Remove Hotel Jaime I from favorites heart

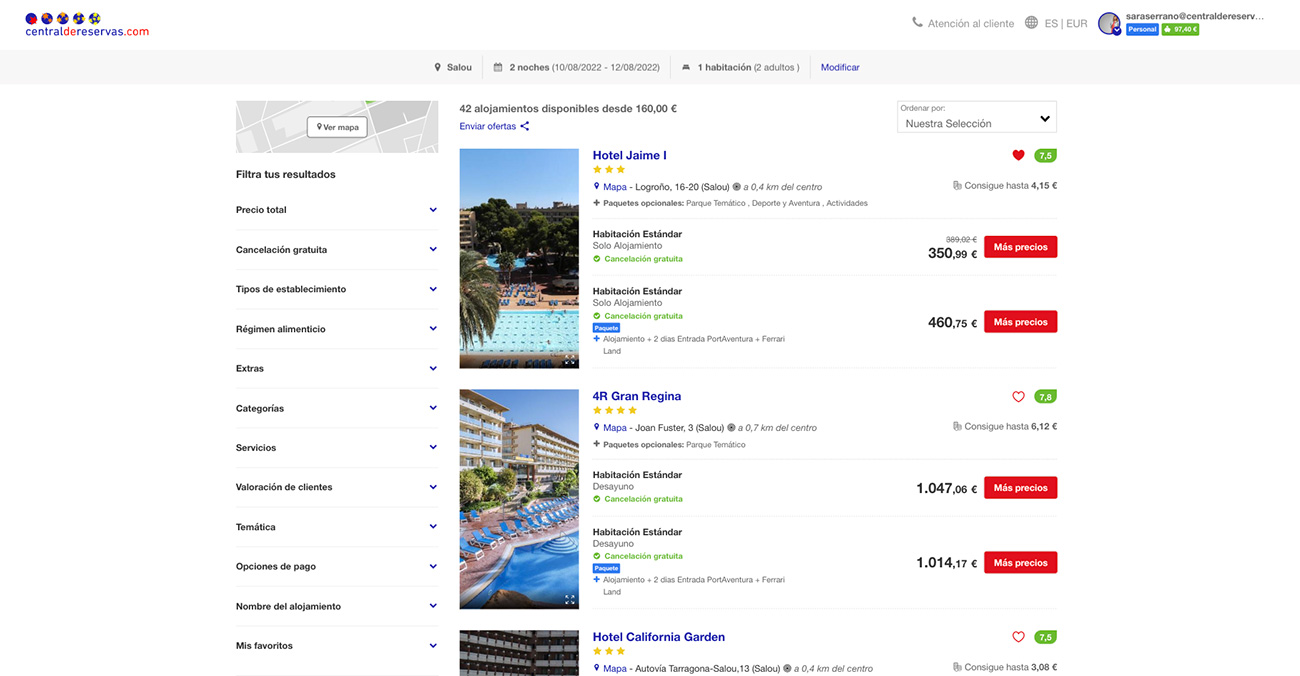(1018, 155)
